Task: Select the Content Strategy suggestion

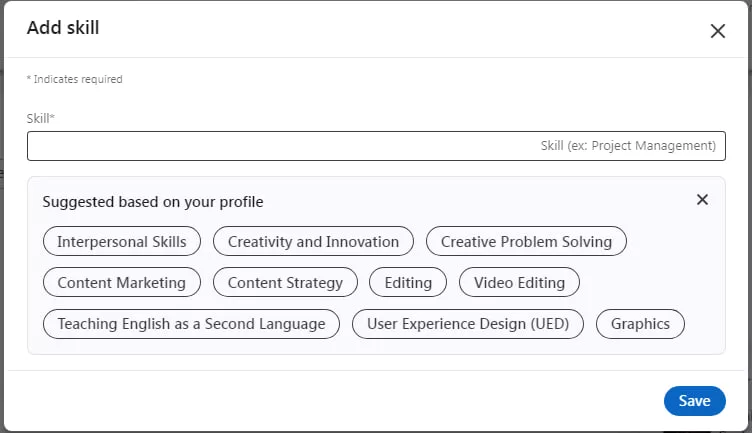Action: (285, 283)
